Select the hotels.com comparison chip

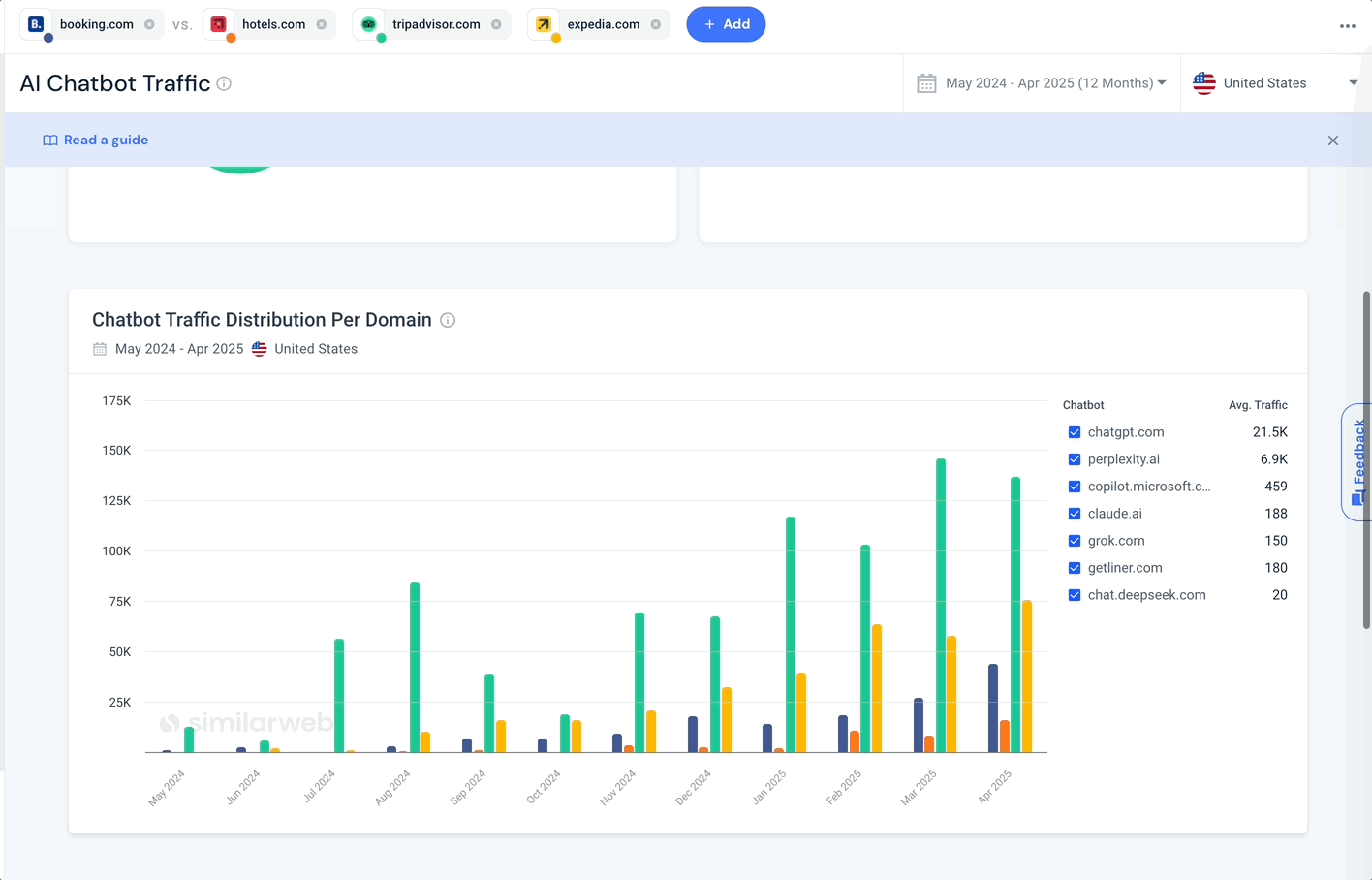[270, 24]
